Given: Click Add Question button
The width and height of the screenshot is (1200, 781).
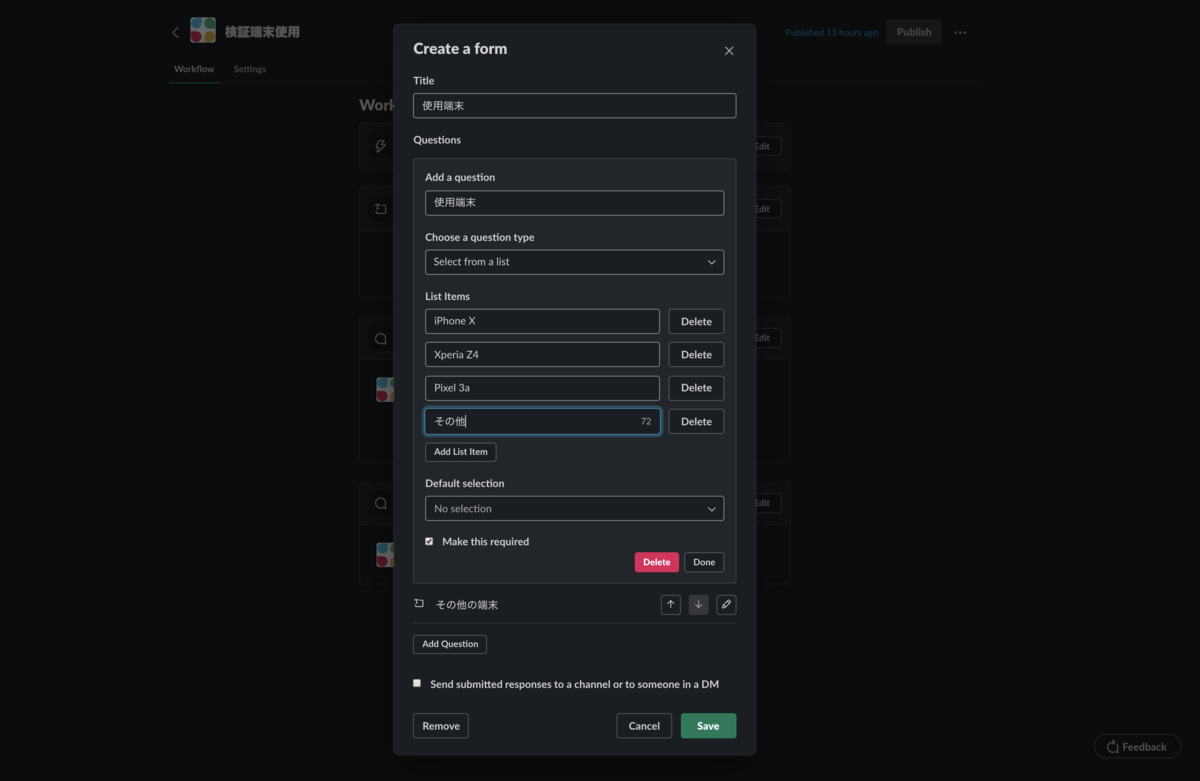Looking at the screenshot, I should pyautogui.click(x=450, y=644).
